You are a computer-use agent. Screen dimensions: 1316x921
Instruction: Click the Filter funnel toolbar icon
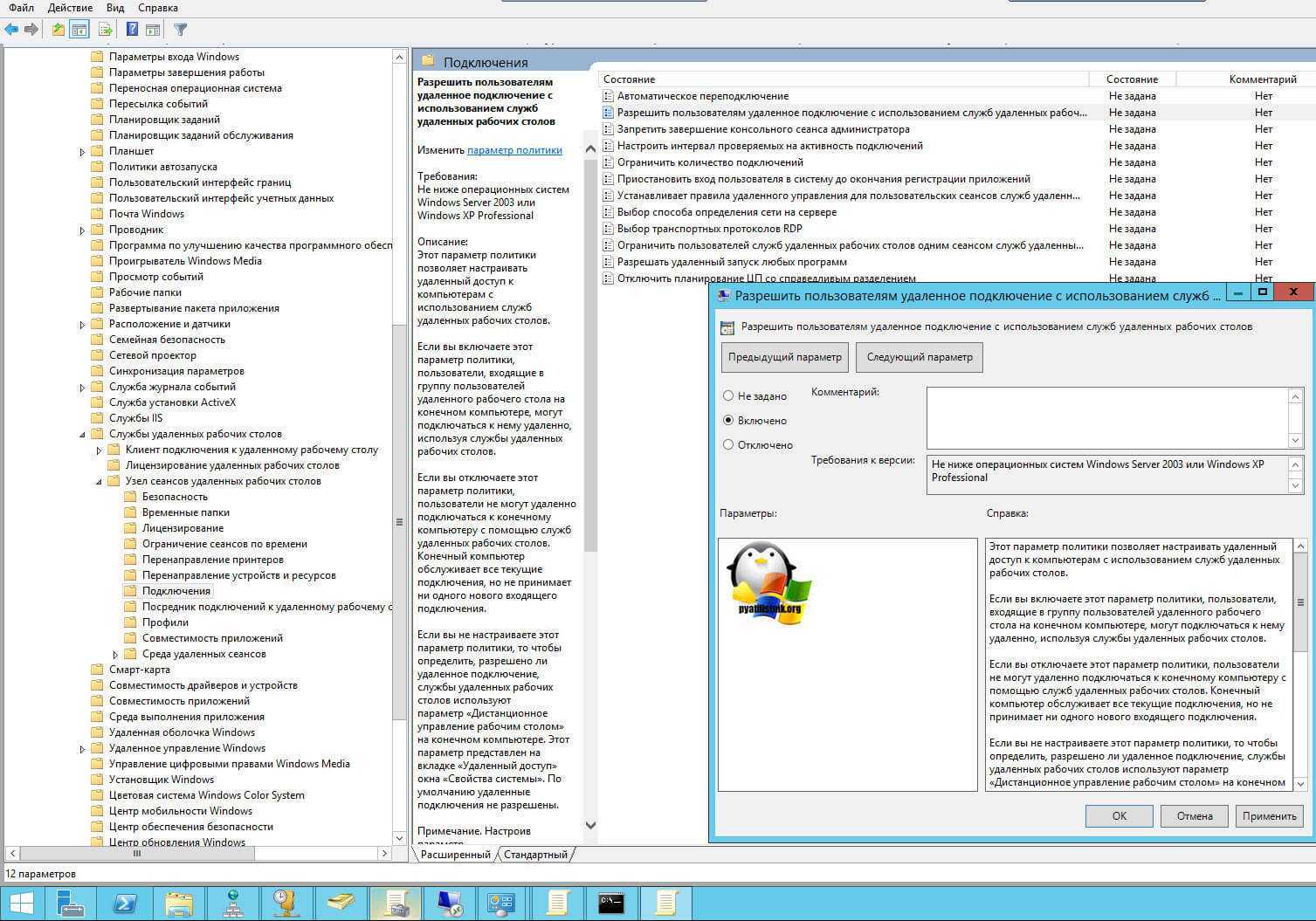pyautogui.click(x=180, y=30)
